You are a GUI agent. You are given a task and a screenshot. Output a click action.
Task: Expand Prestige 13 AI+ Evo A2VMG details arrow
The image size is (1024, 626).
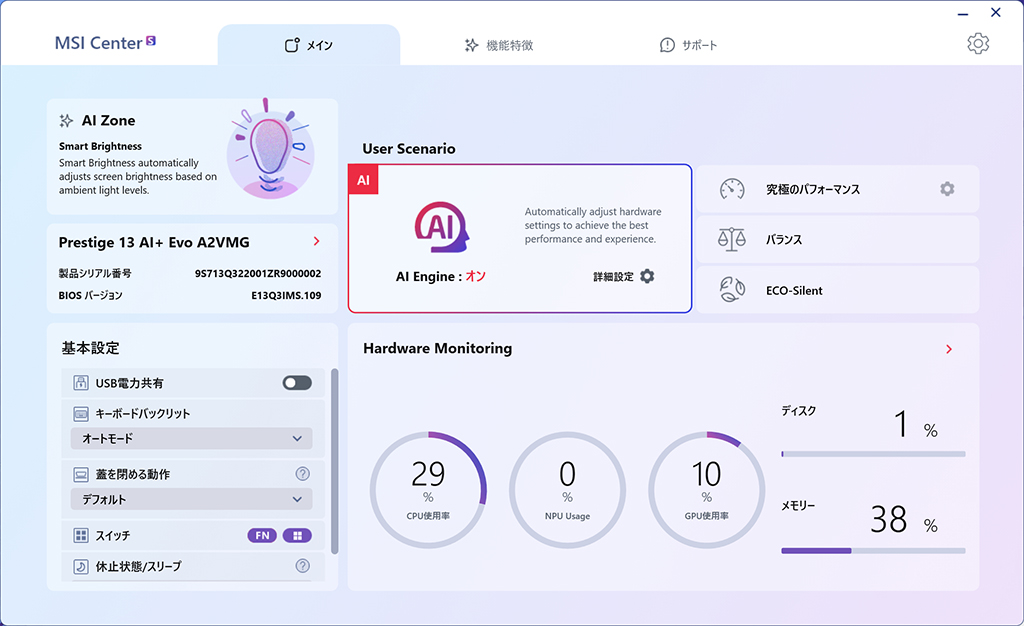(x=317, y=242)
